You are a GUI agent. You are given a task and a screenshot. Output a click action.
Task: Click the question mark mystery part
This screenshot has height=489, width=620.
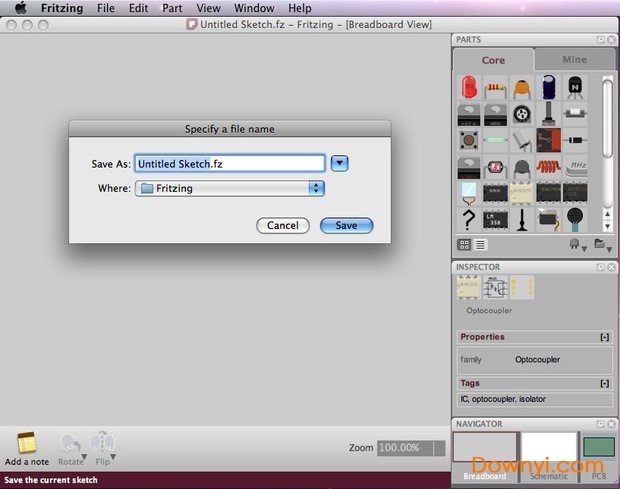tap(468, 219)
